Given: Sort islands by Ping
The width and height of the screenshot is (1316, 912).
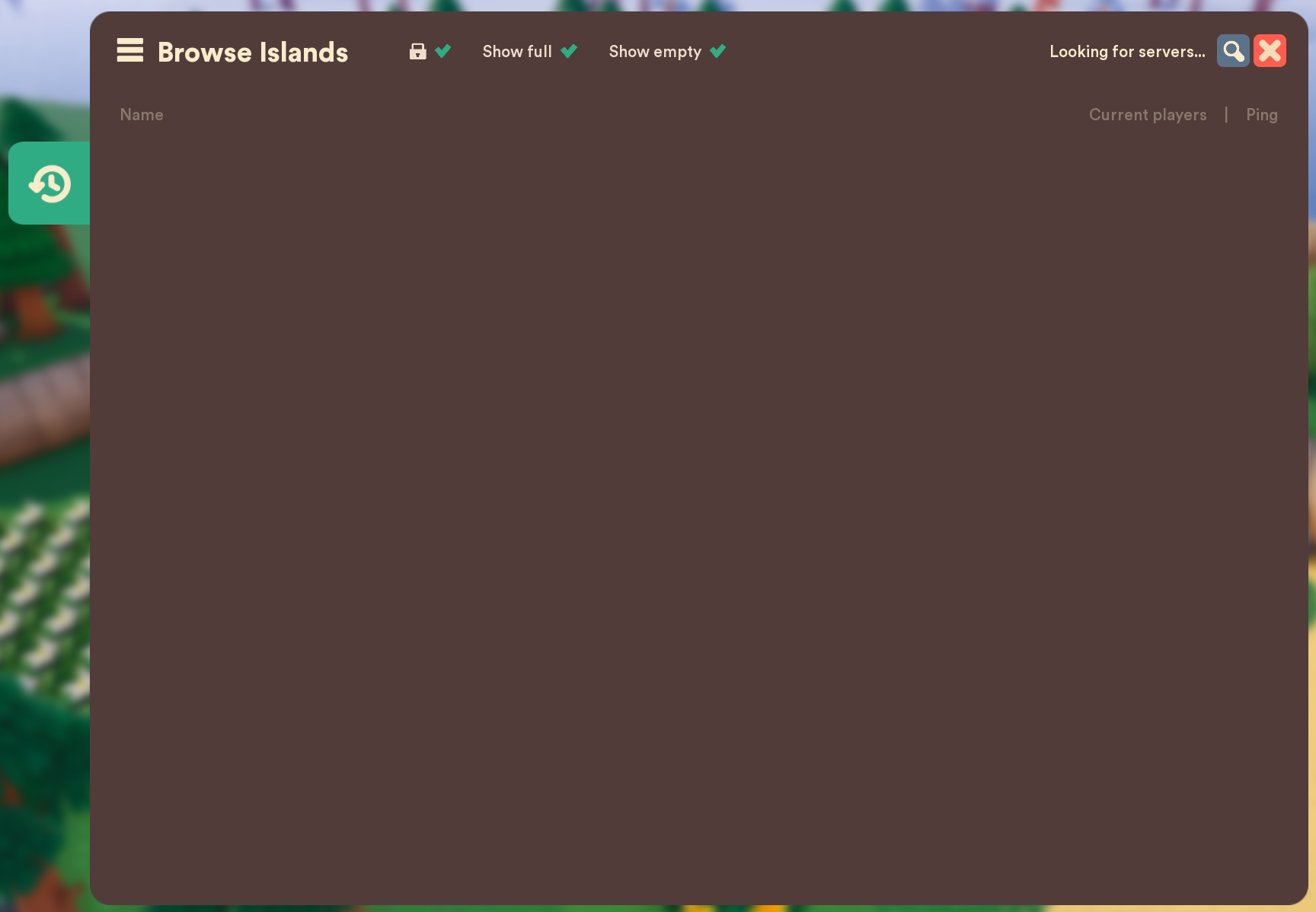Looking at the screenshot, I should (x=1261, y=114).
